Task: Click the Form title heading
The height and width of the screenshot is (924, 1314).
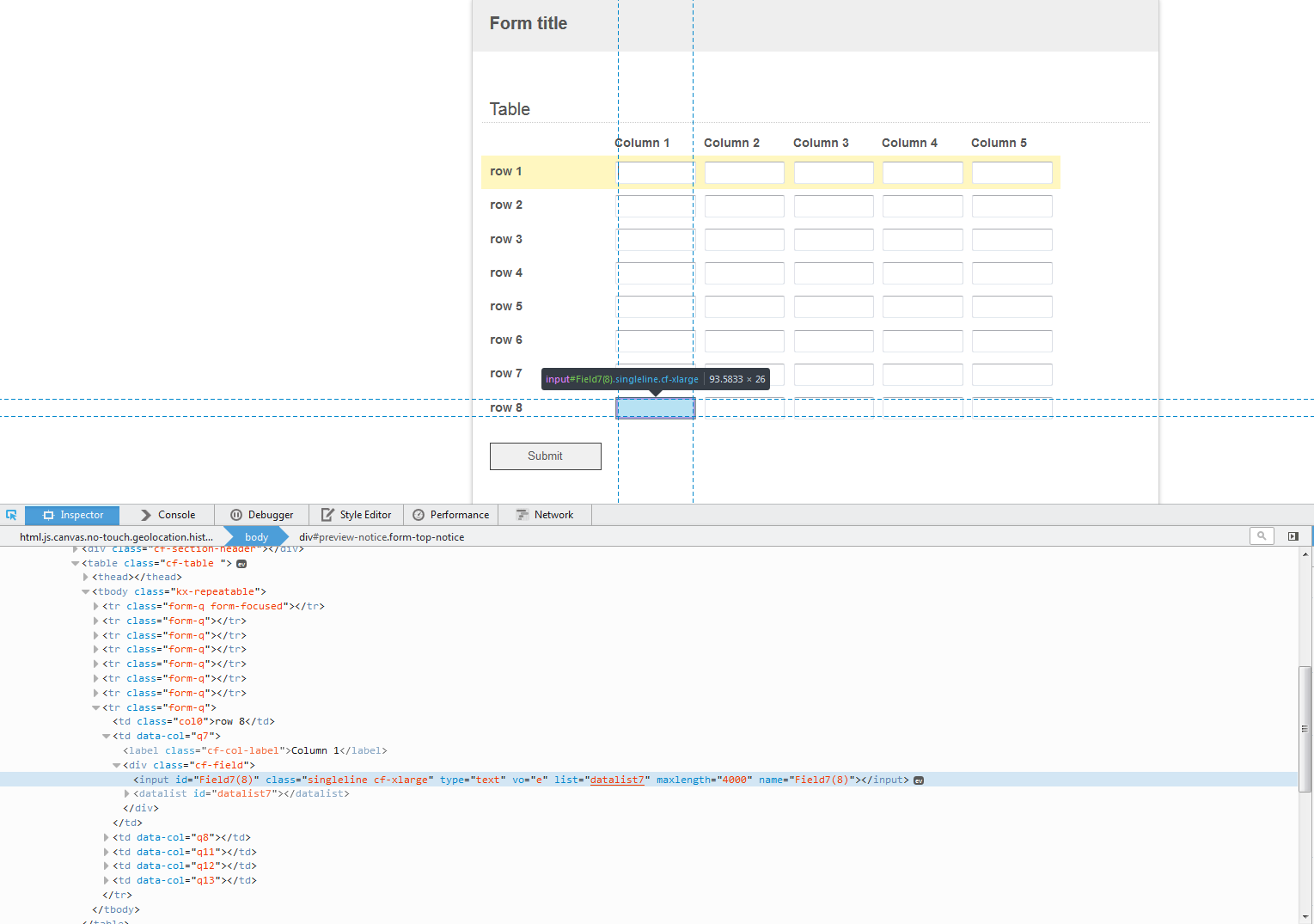Action: [529, 23]
